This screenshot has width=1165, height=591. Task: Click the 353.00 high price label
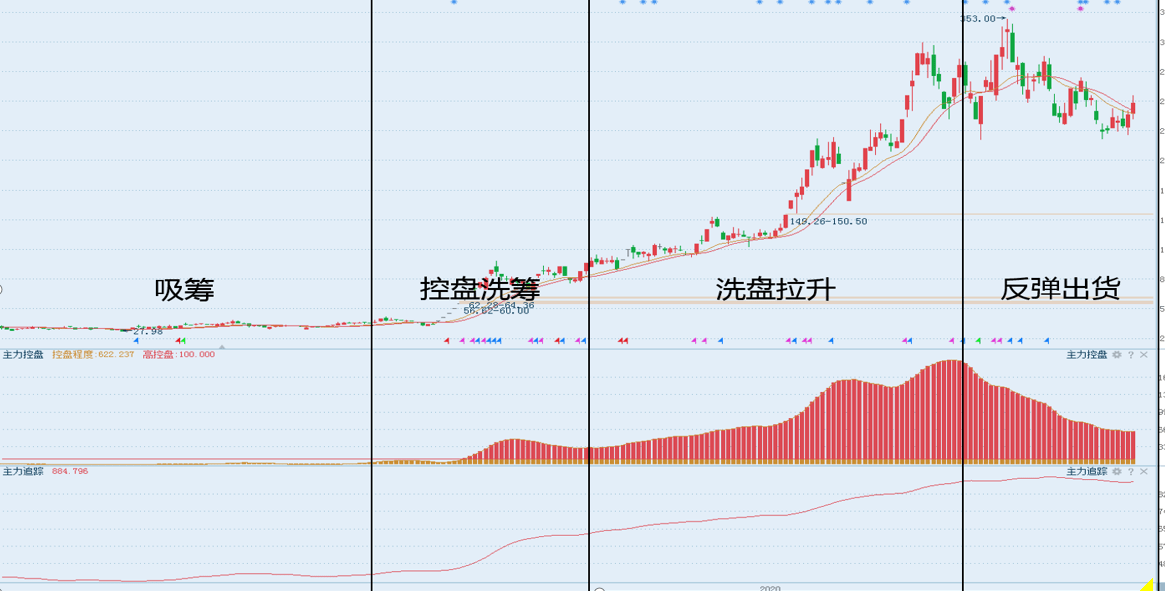click(978, 19)
